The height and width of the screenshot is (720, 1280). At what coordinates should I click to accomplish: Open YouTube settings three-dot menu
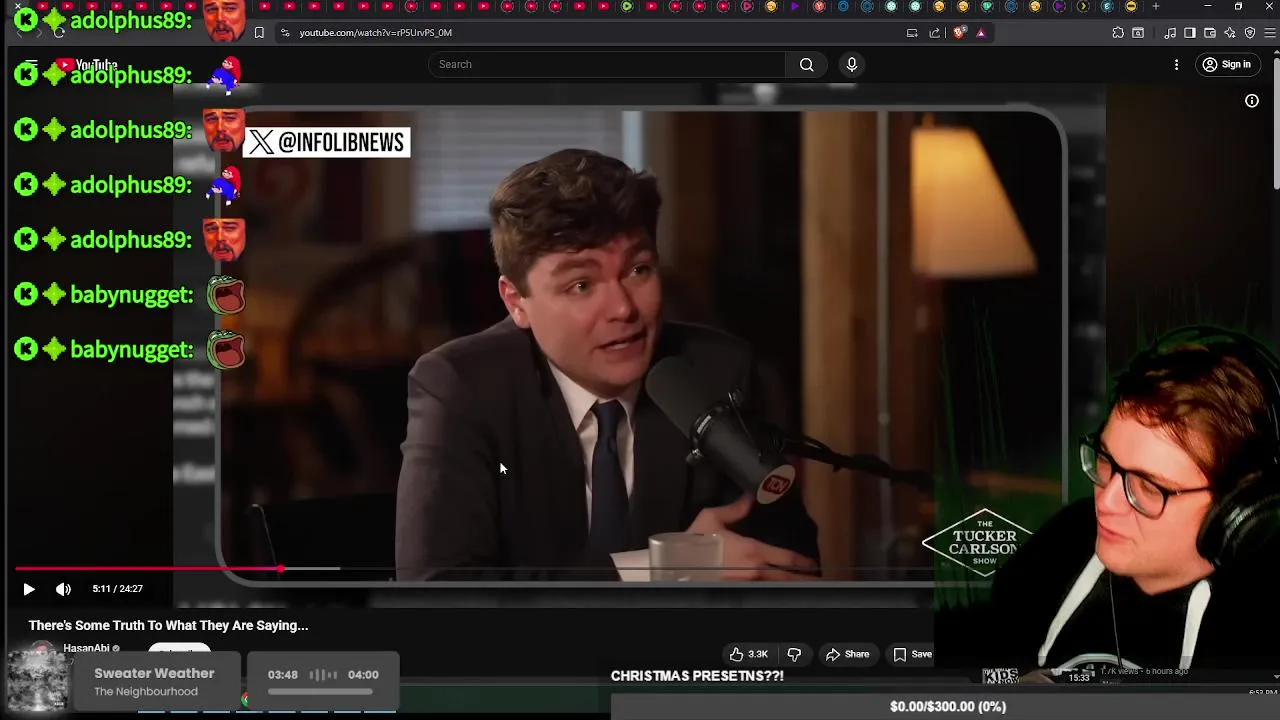(x=1176, y=65)
